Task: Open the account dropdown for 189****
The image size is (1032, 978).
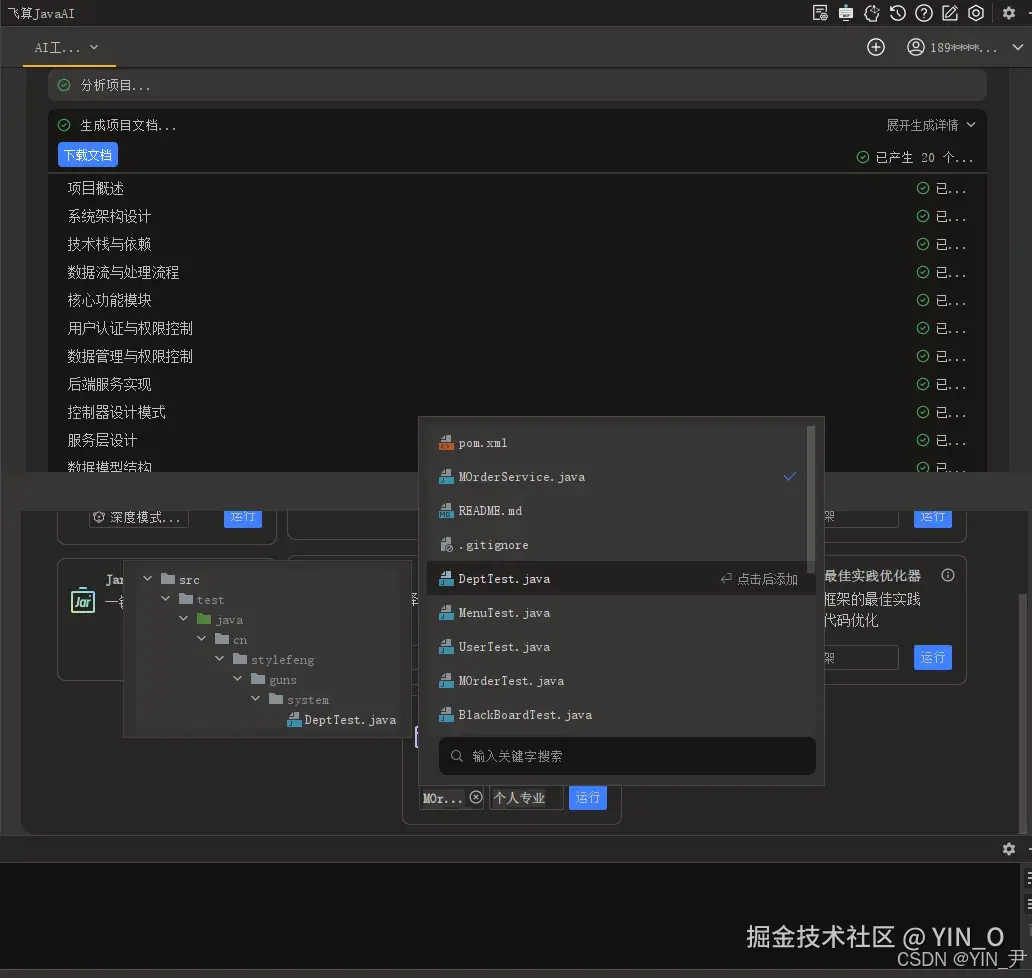Action: [x=965, y=46]
